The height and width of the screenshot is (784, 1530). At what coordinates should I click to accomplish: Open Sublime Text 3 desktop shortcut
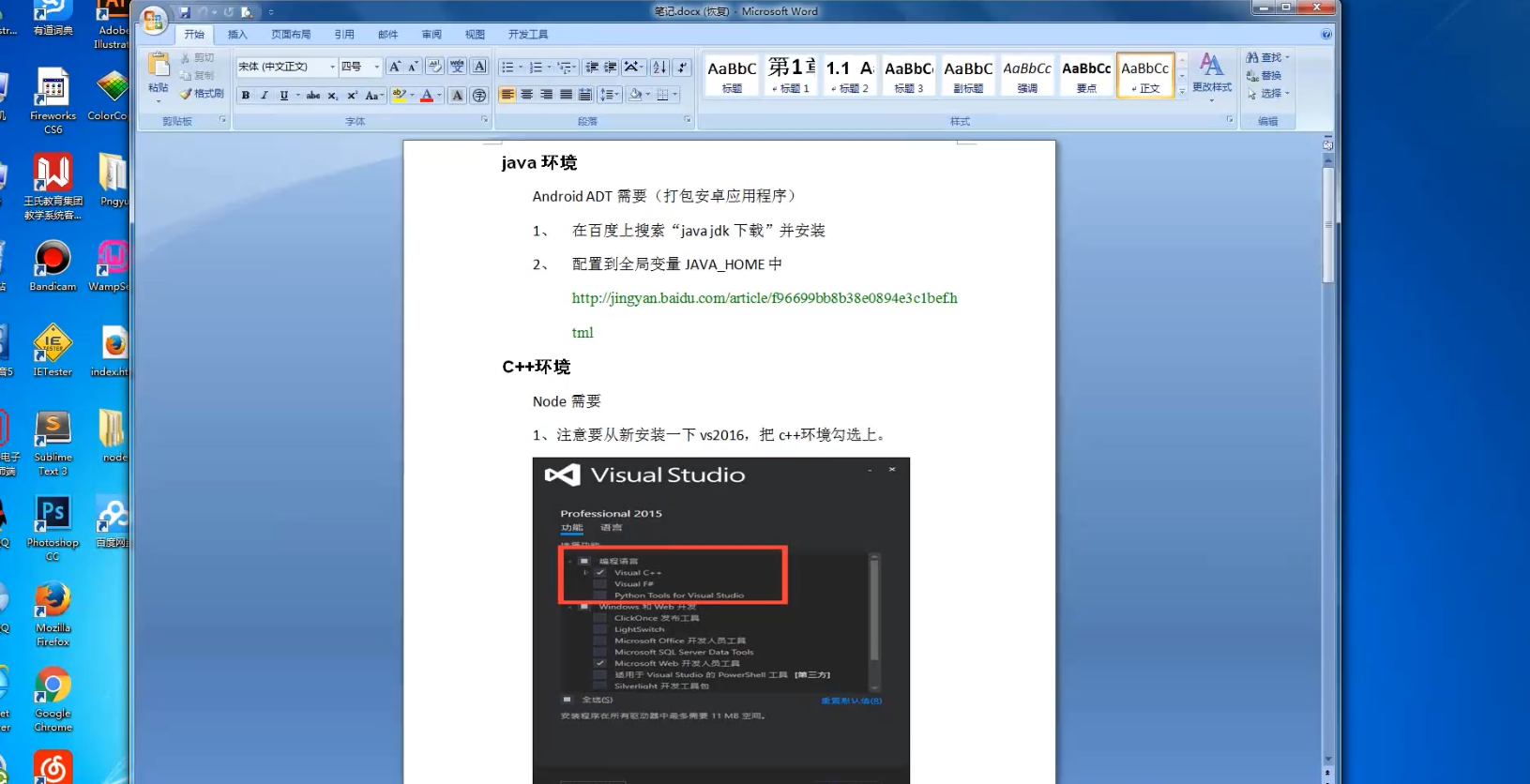pos(53,444)
